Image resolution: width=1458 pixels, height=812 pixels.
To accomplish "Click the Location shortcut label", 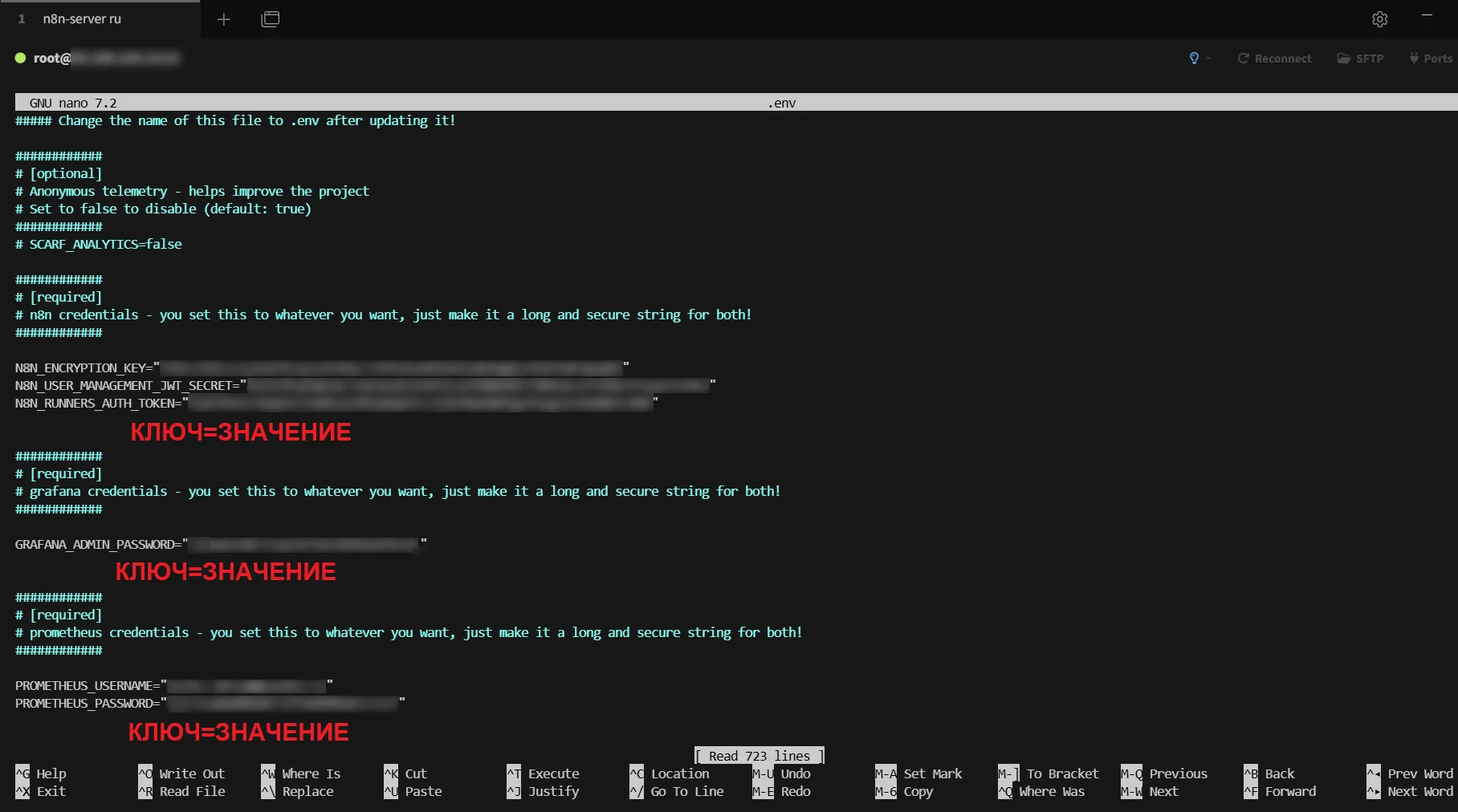I will click(680, 773).
